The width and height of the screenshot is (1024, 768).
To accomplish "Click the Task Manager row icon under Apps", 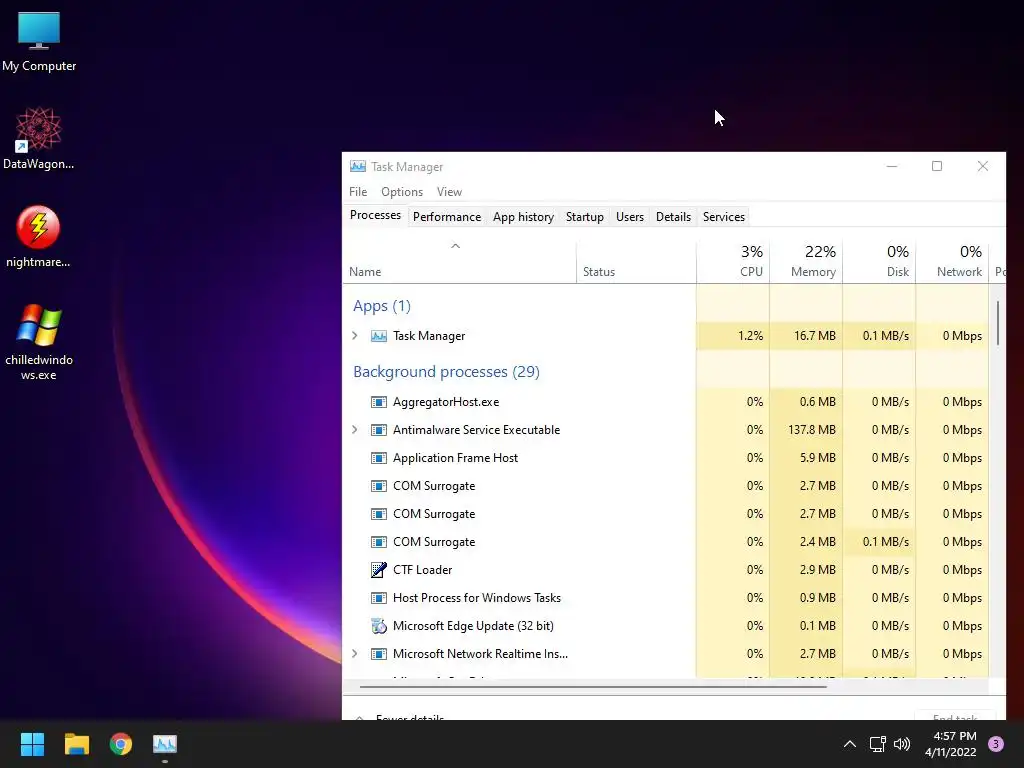I will (x=379, y=336).
